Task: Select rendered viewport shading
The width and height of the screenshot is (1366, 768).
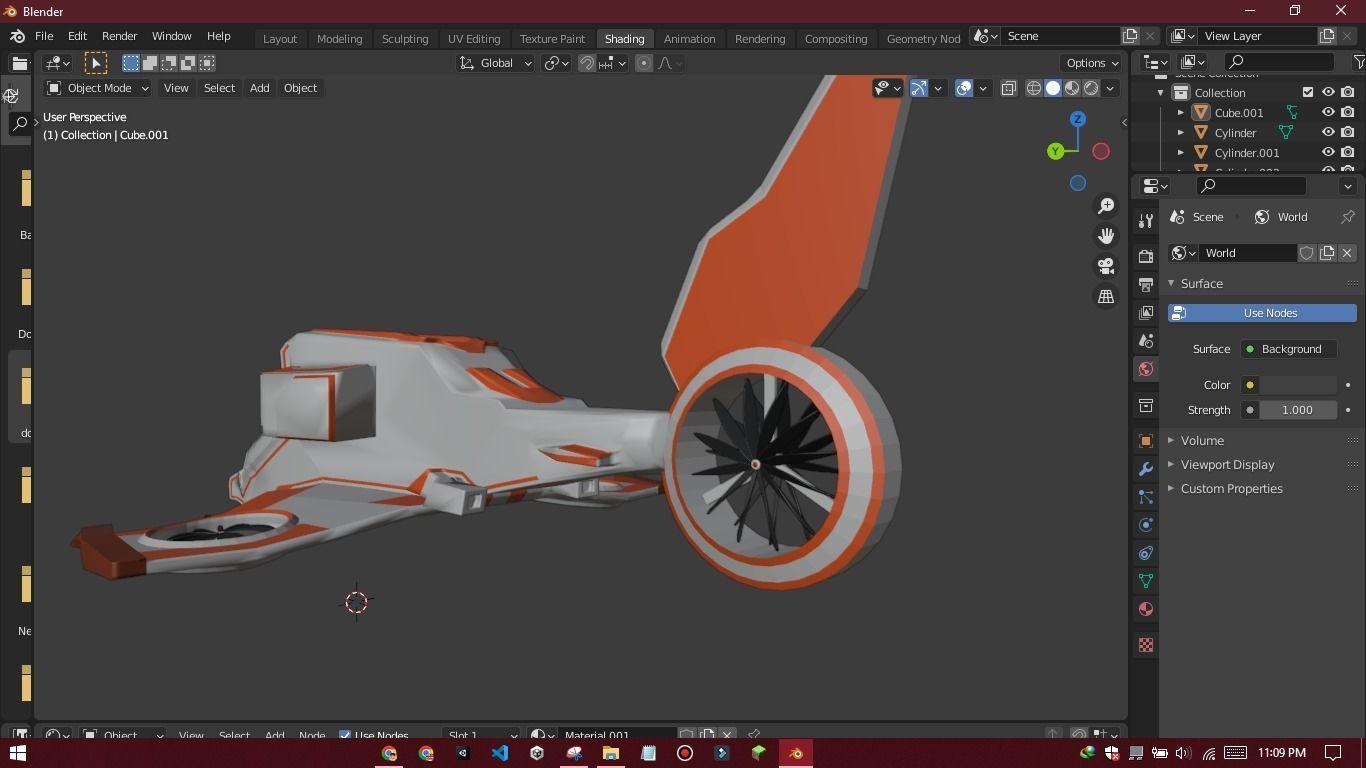Action: point(1091,88)
